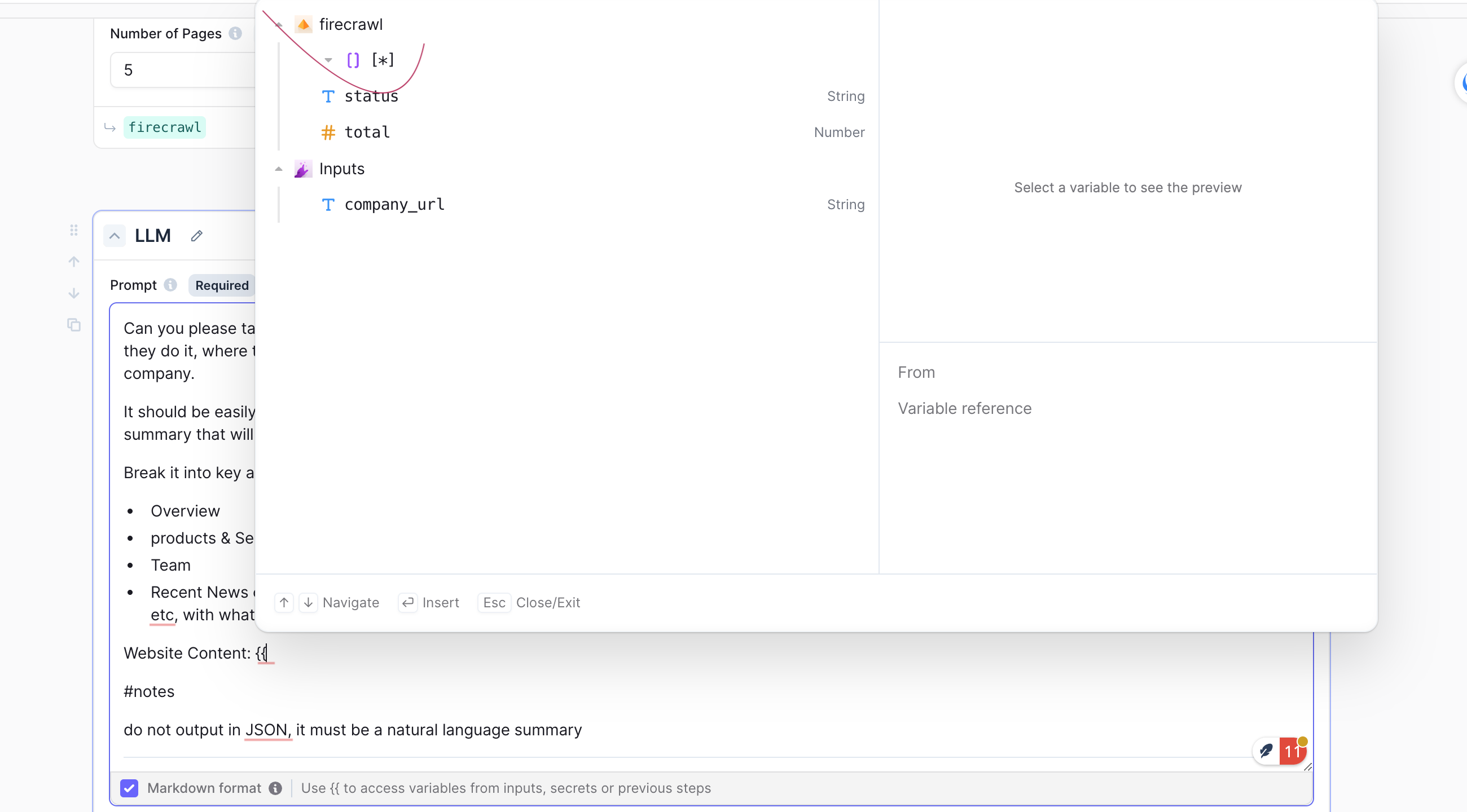The width and height of the screenshot is (1467, 812).
Task: Toggle the Markdown format checkbox
Action: (x=129, y=788)
